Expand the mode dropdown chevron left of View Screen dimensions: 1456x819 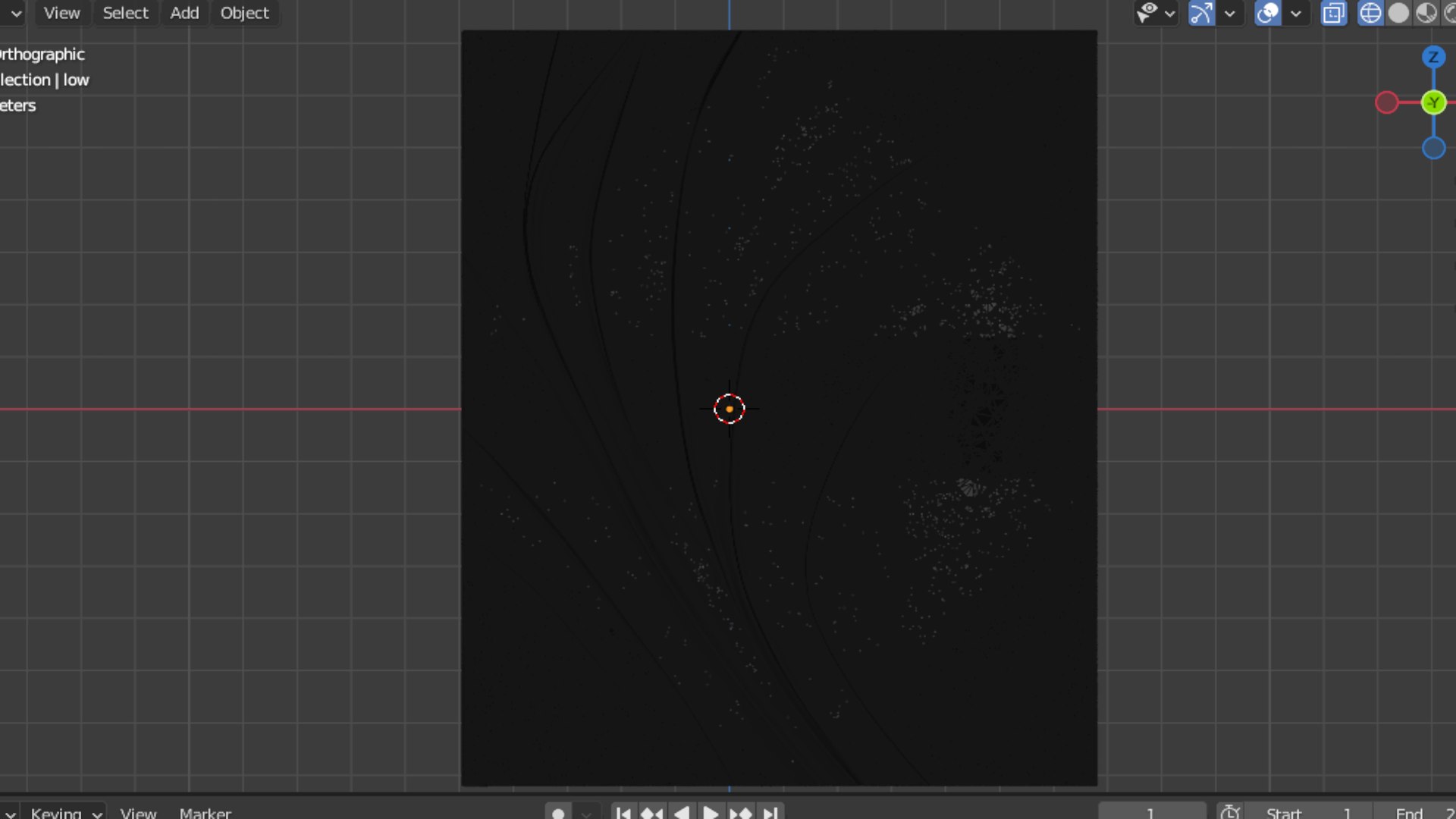pyautogui.click(x=16, y=13)
